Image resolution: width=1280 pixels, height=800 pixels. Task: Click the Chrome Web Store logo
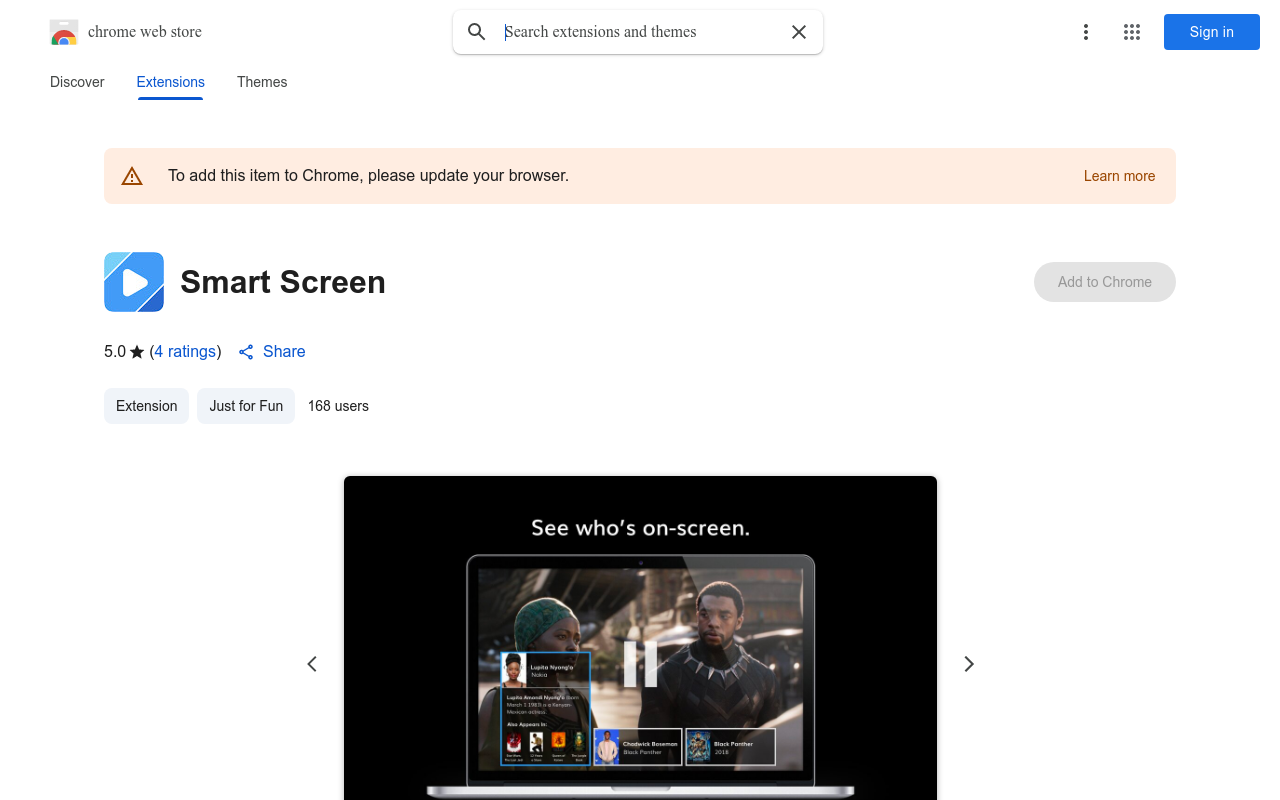click(64, 32)
